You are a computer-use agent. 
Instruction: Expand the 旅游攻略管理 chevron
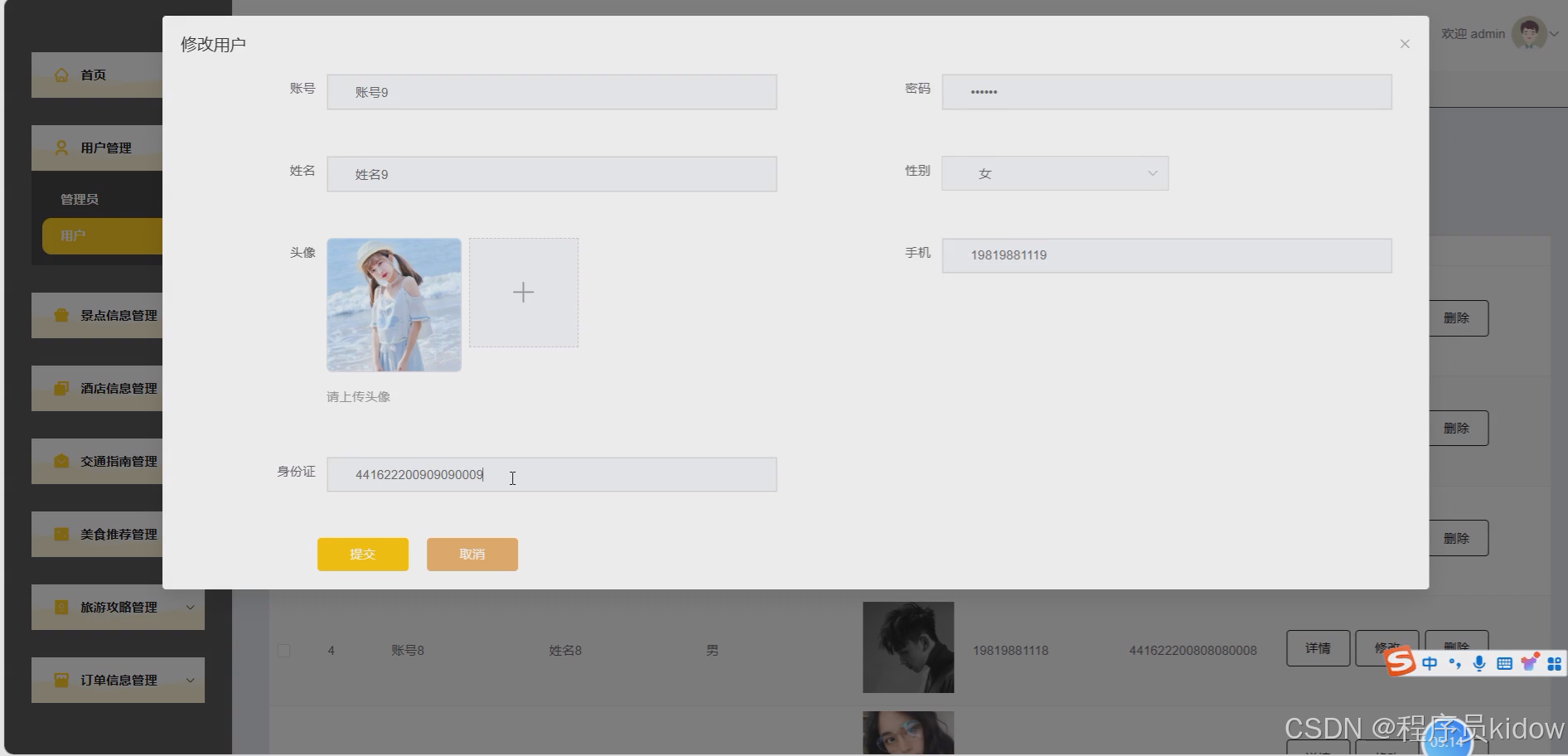[190, 608]
